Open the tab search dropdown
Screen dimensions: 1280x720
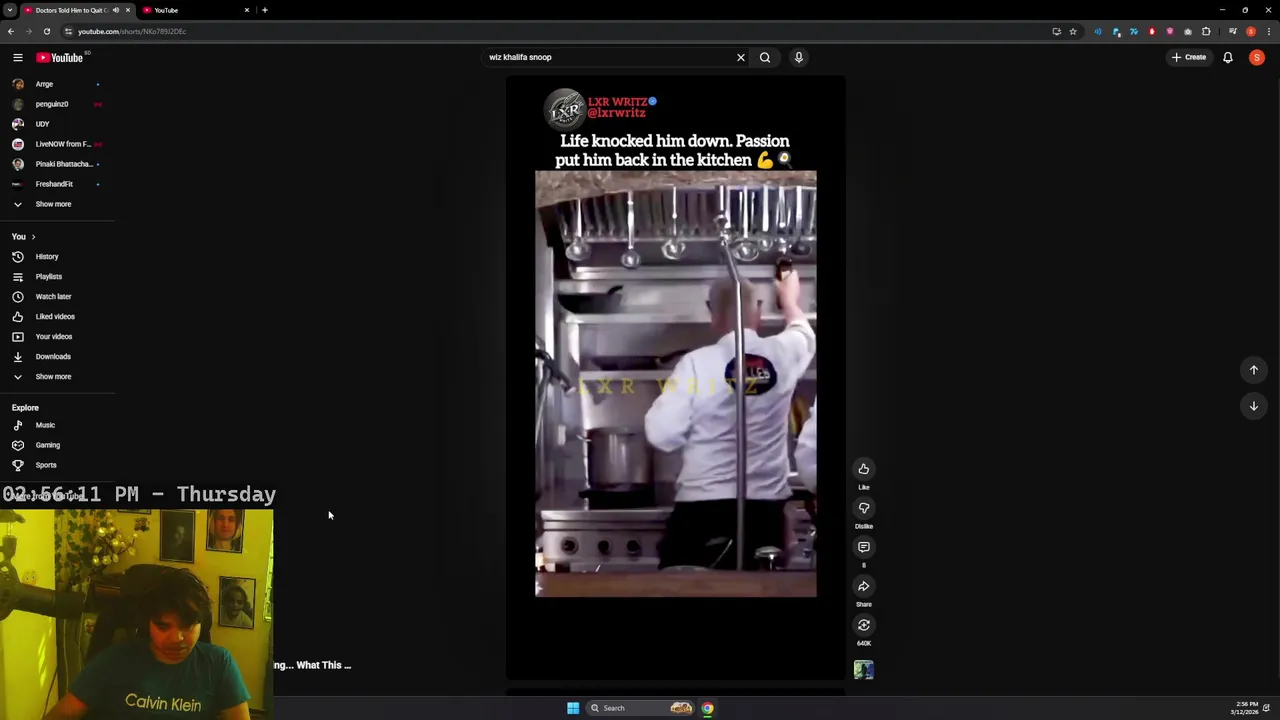pyautogui.click(x=10, y=10)
